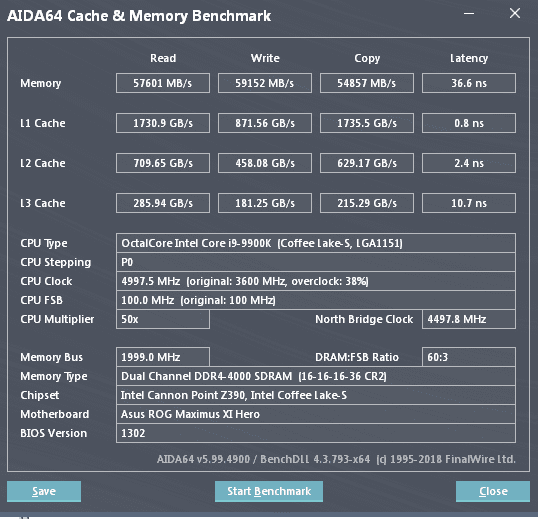Click the Chipset label
Image resolution: width=538 pixels, height=519 pixels.
[x=39, y=396]
